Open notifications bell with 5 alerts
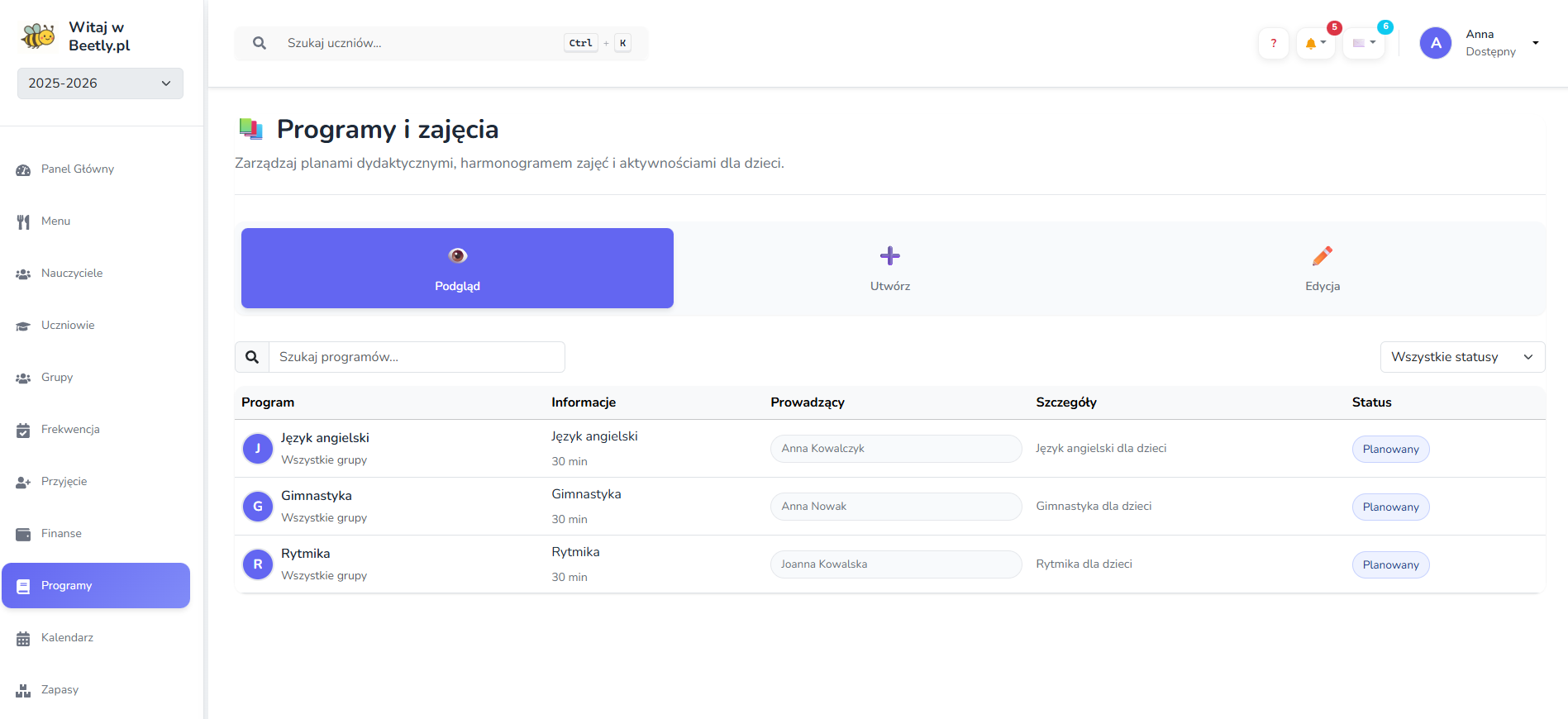The width and height of the screenshot is (1568, 719). click(x=1315, y=43)
